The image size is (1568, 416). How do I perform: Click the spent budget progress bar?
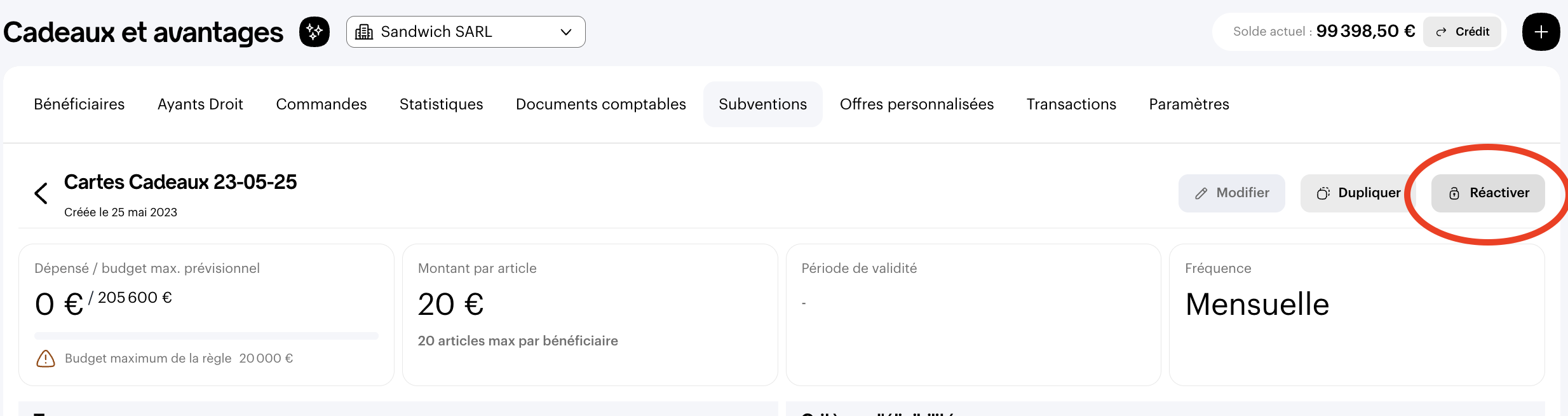(x=206, y=335)
